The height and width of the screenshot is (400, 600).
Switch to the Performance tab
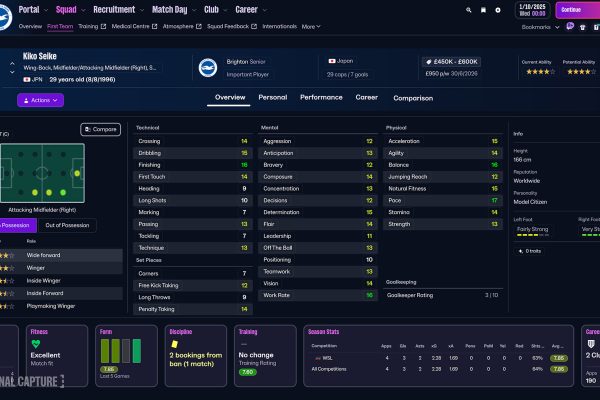[x=321, y=97]
